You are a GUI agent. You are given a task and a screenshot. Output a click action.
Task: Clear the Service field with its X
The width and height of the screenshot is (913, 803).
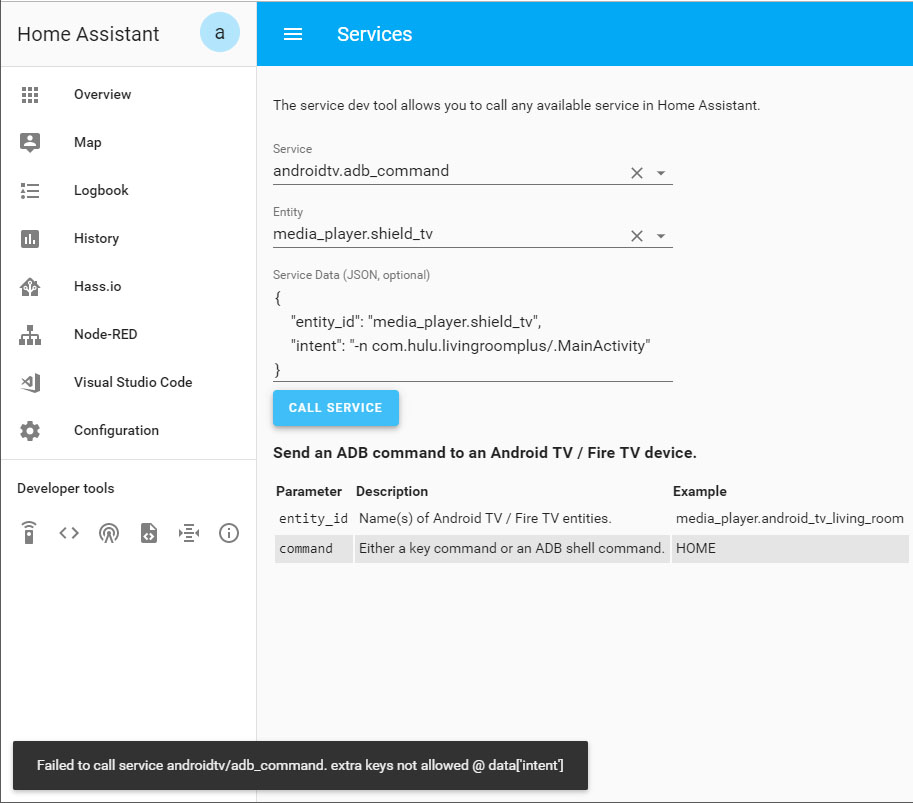click(x=636, y=173)
